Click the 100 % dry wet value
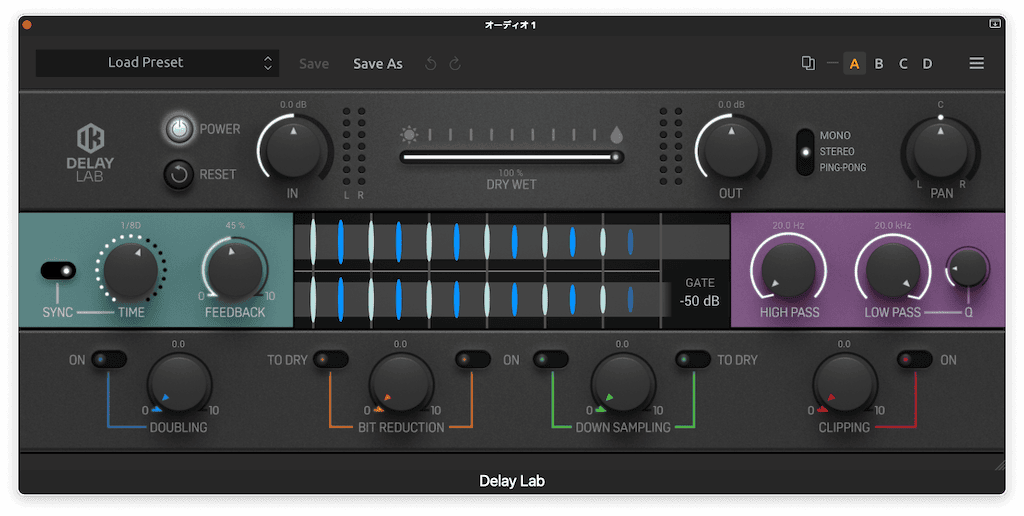 click(x=511, y=173)
